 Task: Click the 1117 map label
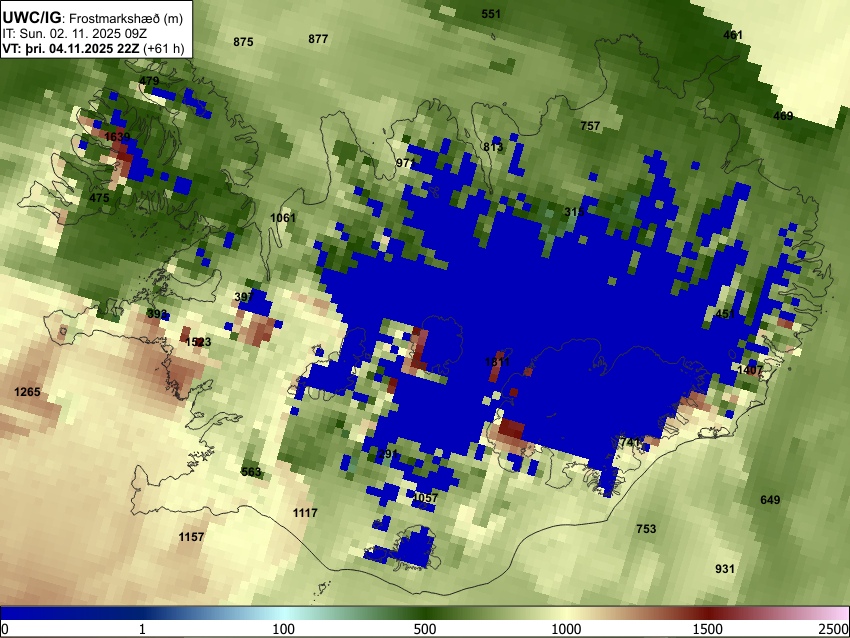coord(305,513)
